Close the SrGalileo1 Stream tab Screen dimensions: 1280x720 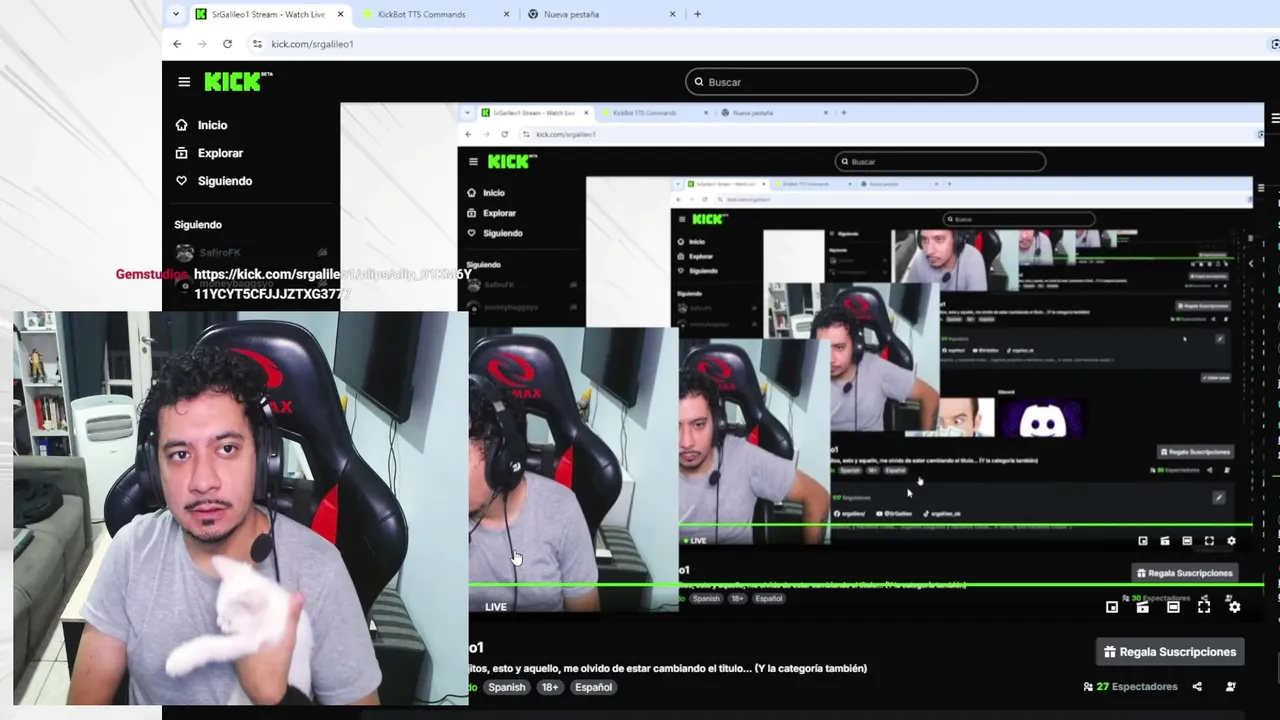coord(340,14)
